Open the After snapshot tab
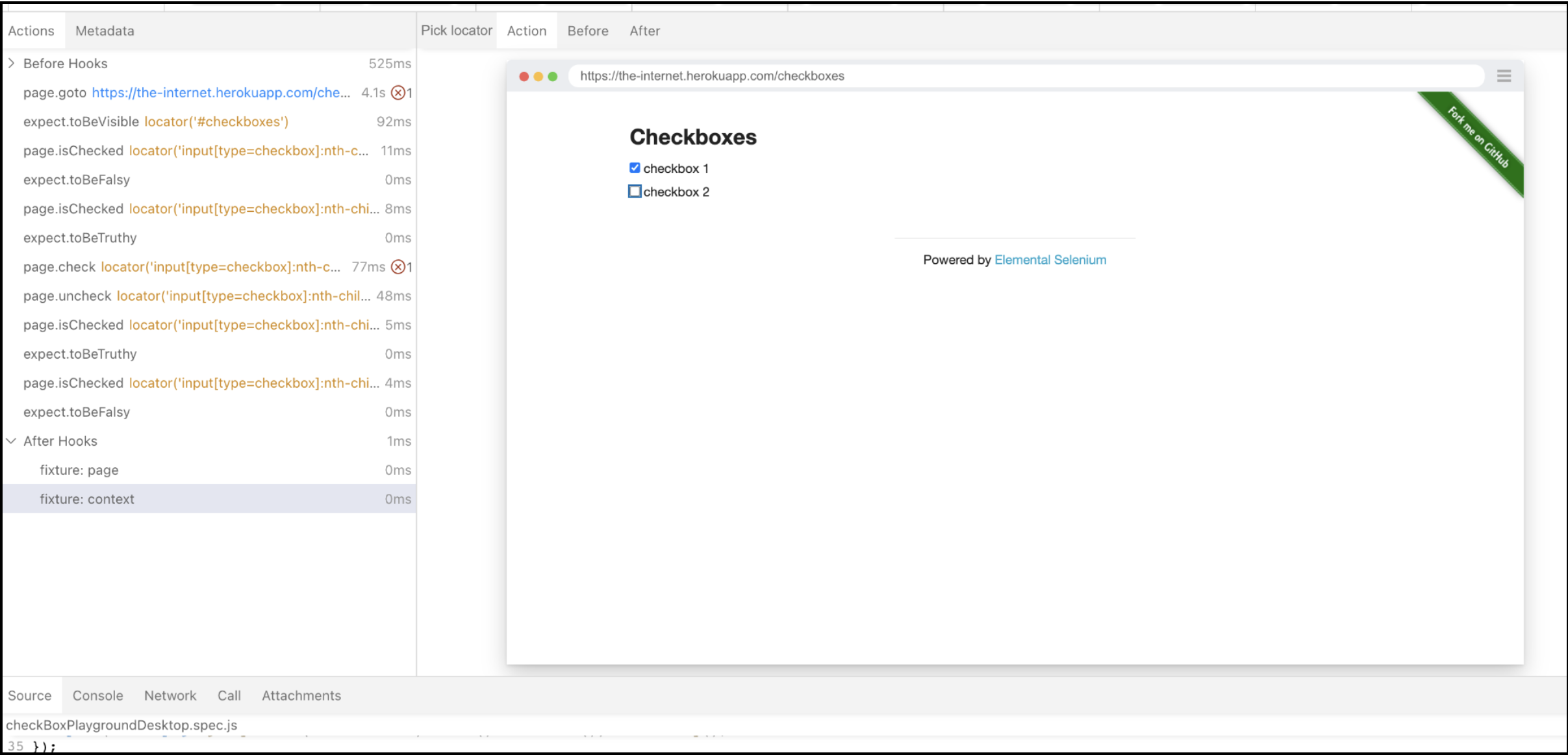This screenshot has width=1568, height=755. 644,31
